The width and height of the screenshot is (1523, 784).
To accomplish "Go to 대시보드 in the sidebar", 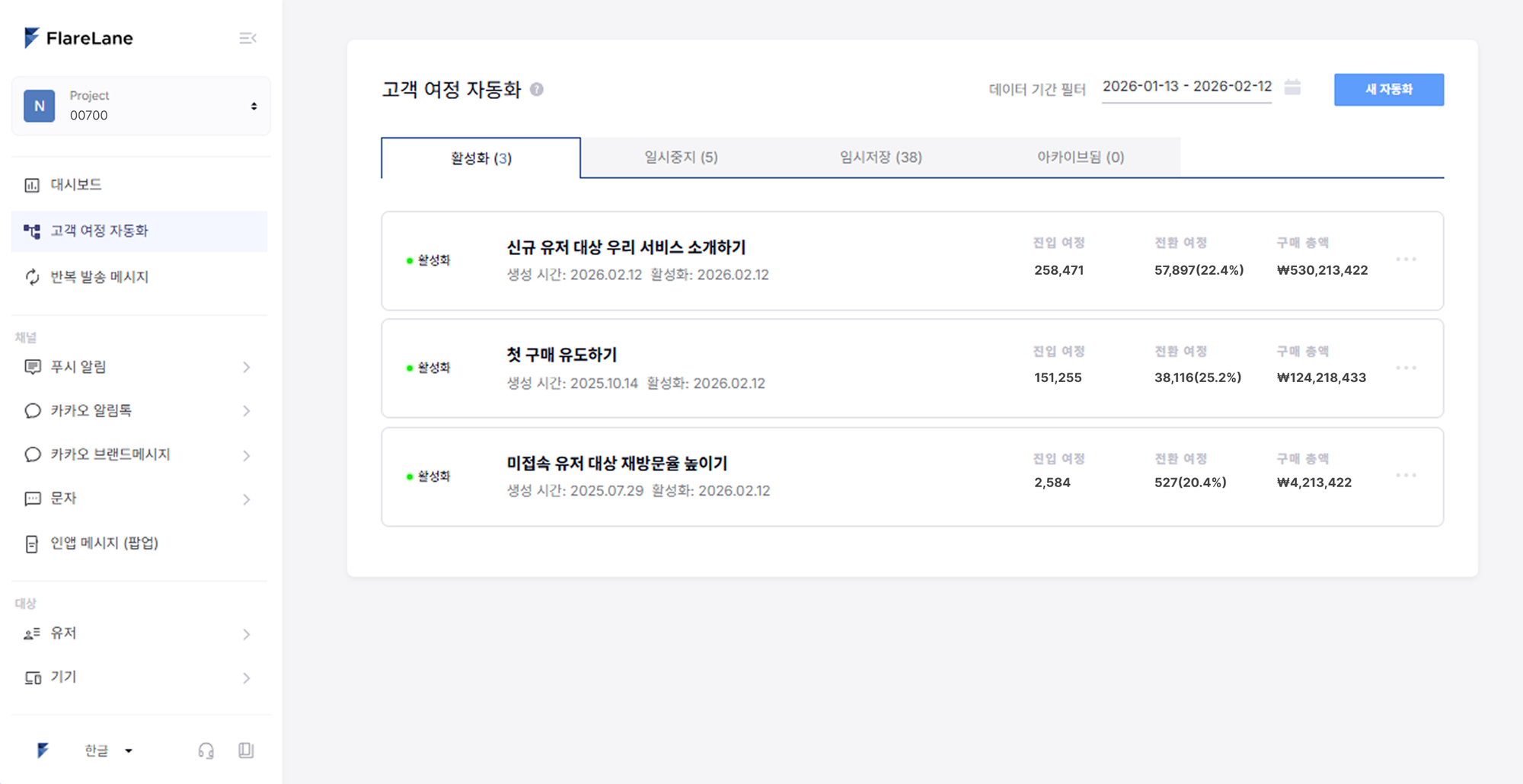I will click(76, 185).
